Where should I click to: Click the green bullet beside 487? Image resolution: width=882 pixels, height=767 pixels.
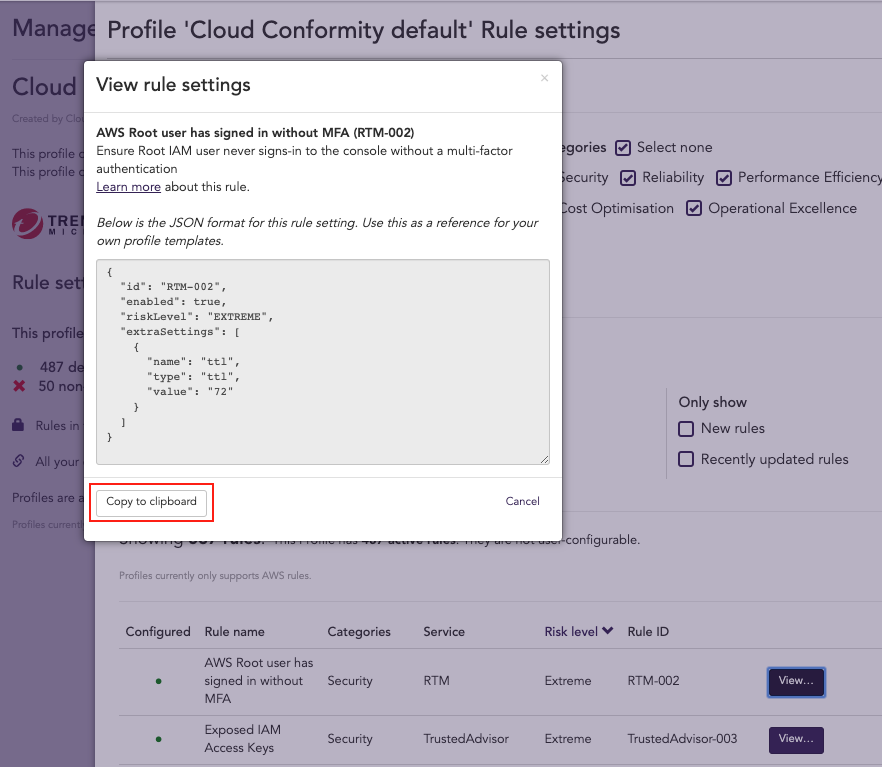coord(20,367)
